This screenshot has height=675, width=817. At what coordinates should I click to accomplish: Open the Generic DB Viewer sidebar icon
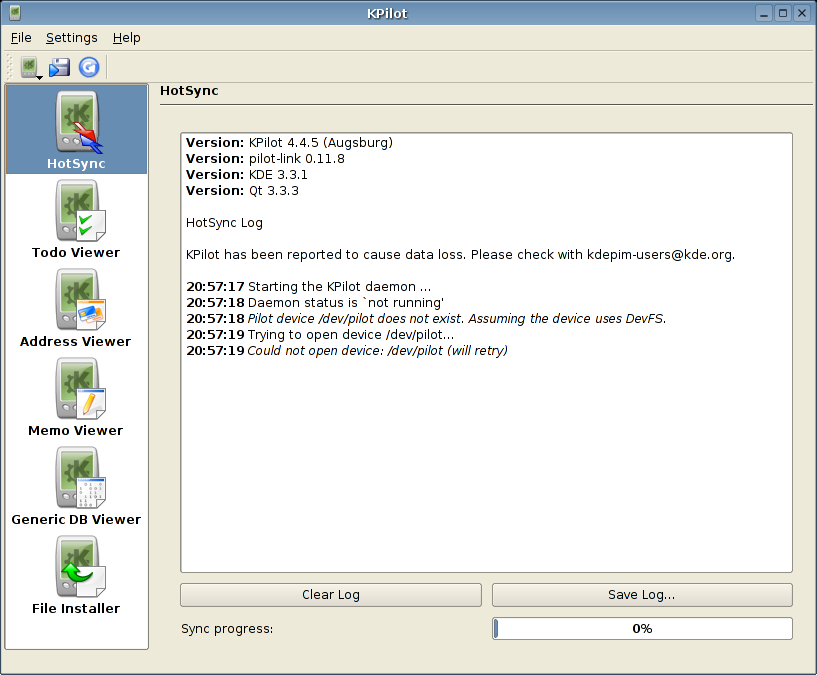[x=76, y=486]
